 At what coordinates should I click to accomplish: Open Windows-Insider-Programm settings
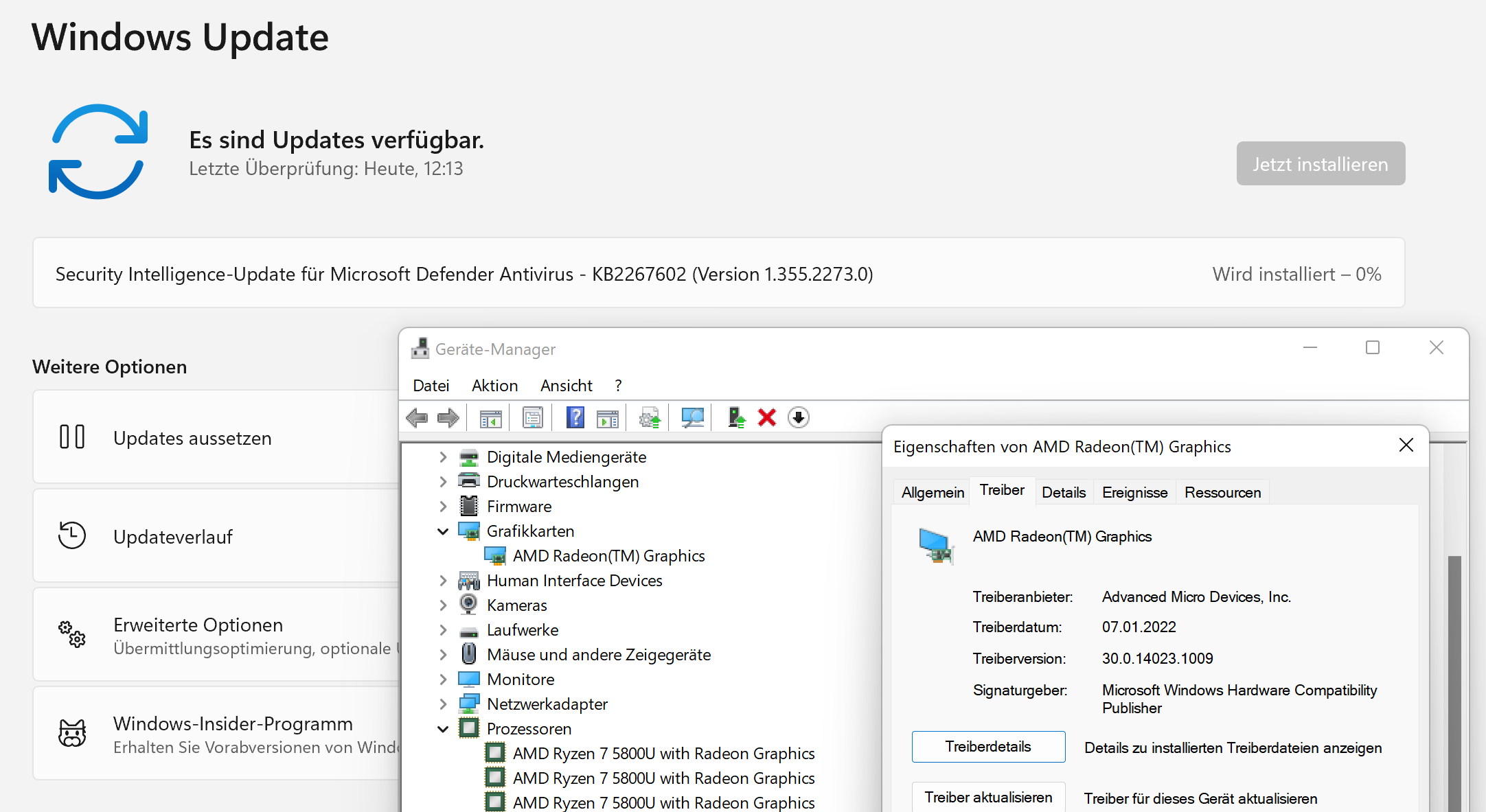click(216, 734)
